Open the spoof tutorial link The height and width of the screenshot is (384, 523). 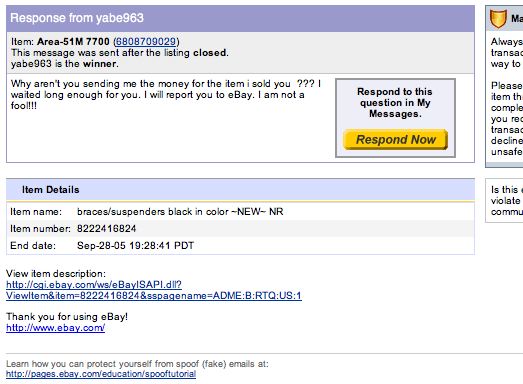point(101,374)
